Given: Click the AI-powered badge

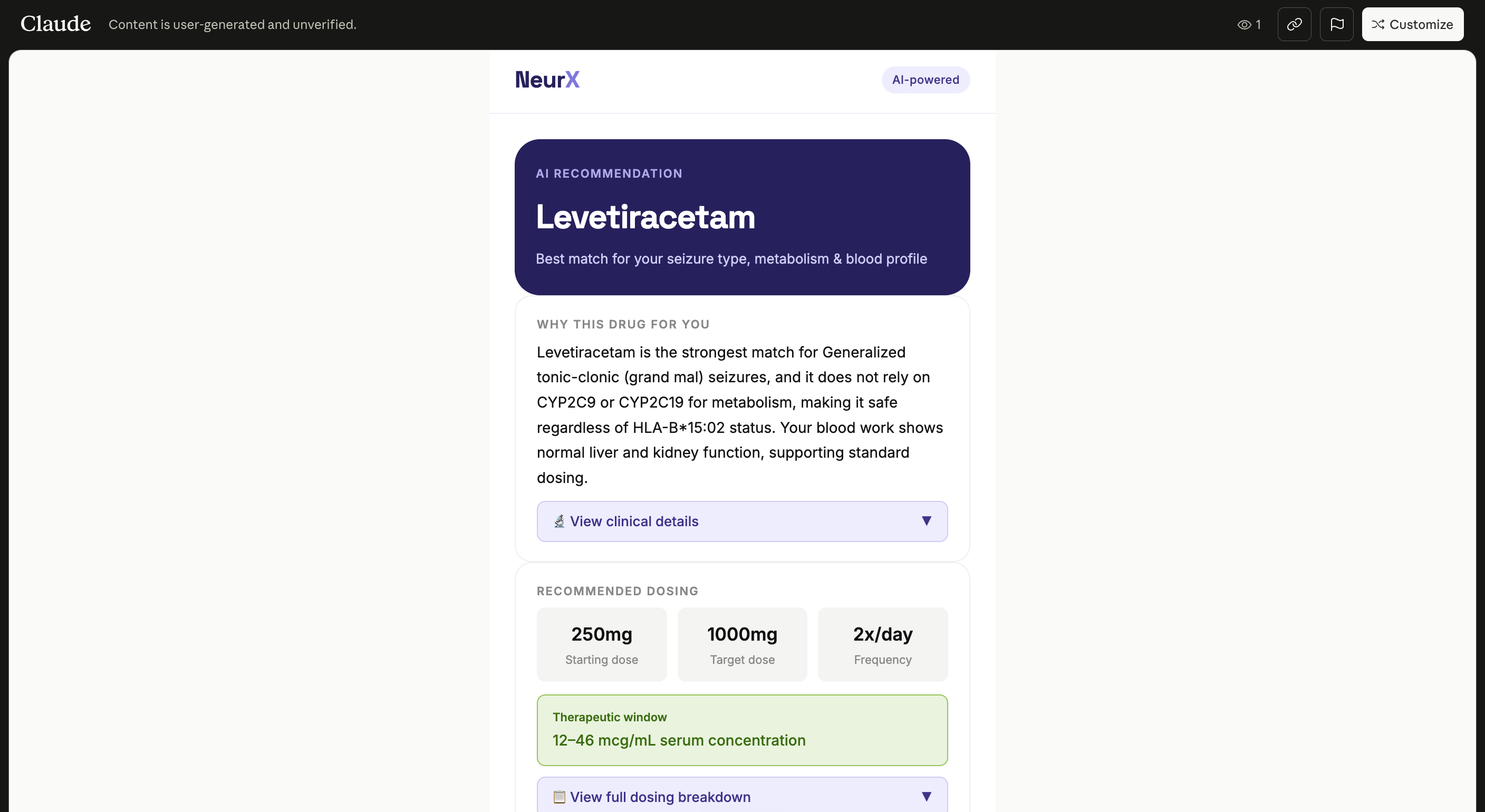Looking at the screenshot, I should click(925, 80).
